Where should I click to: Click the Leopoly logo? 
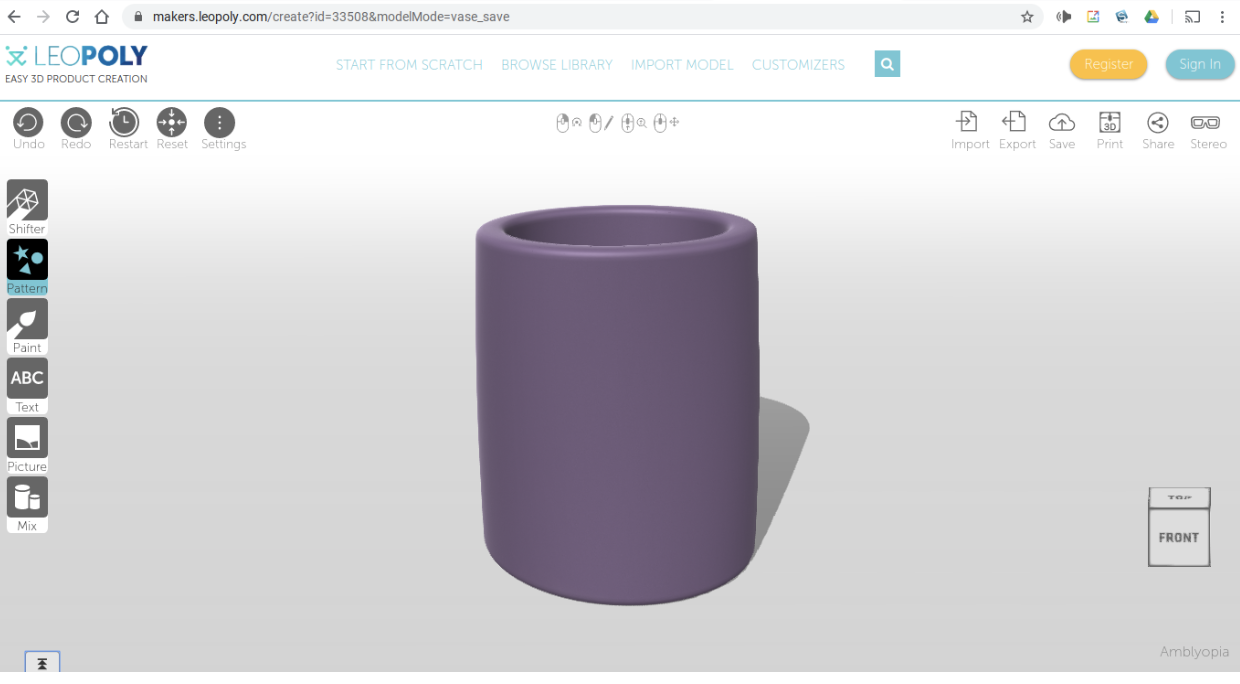pos(76,63)
